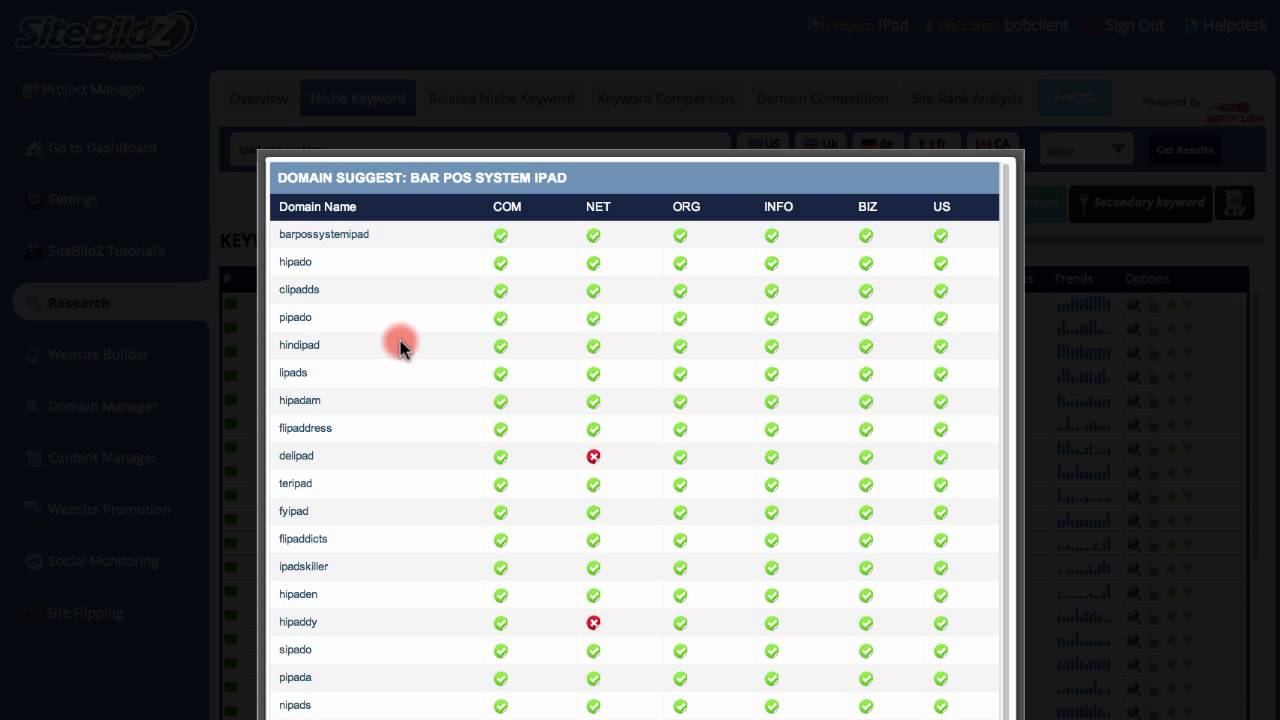The height and width of the screenshot is (720, 1280).
Task: Click the ORG checkmark for flipaddress
Action: tap(680, 430)
